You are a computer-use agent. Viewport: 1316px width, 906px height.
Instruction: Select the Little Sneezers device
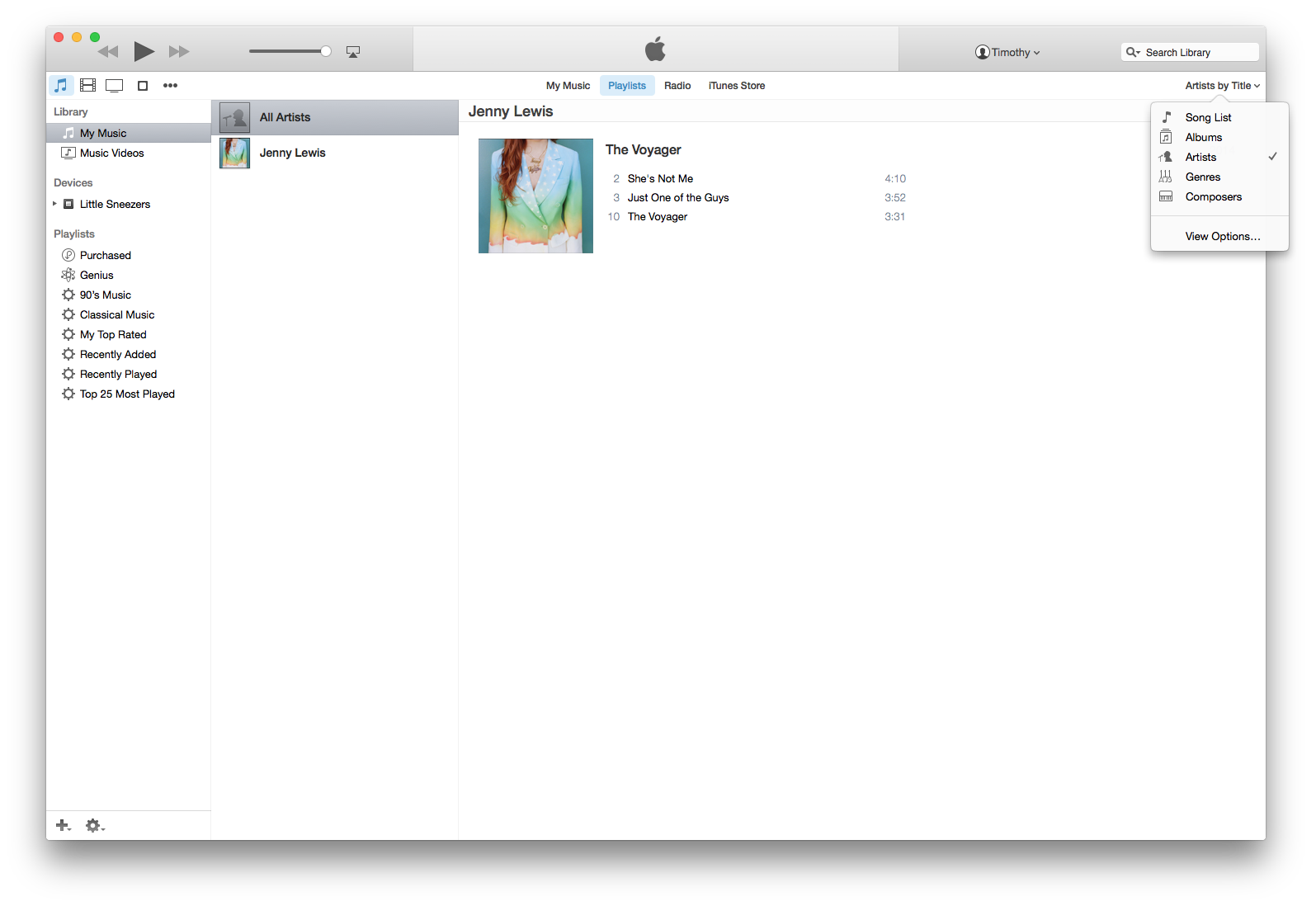129,204
